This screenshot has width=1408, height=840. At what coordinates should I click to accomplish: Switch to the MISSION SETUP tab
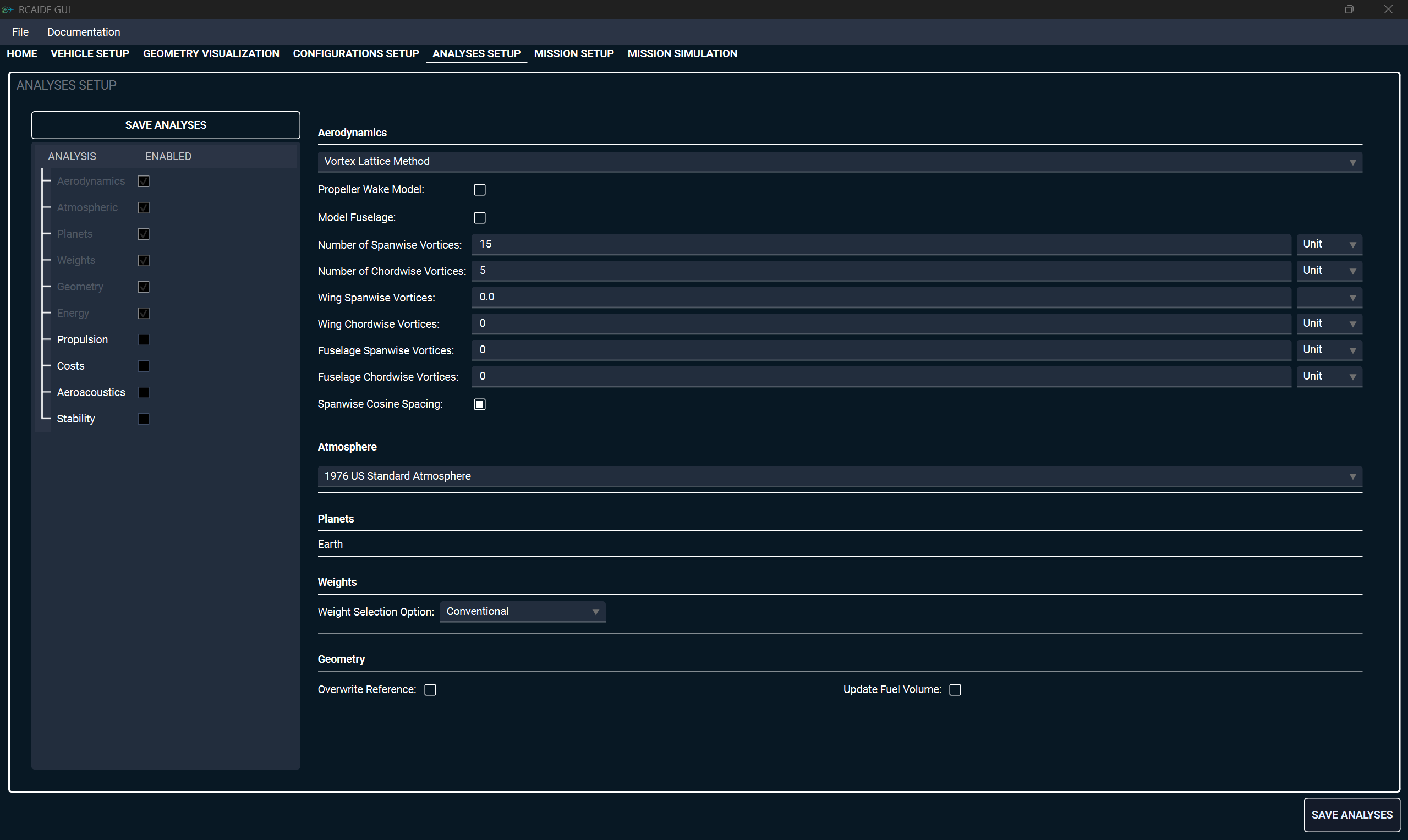574,53
